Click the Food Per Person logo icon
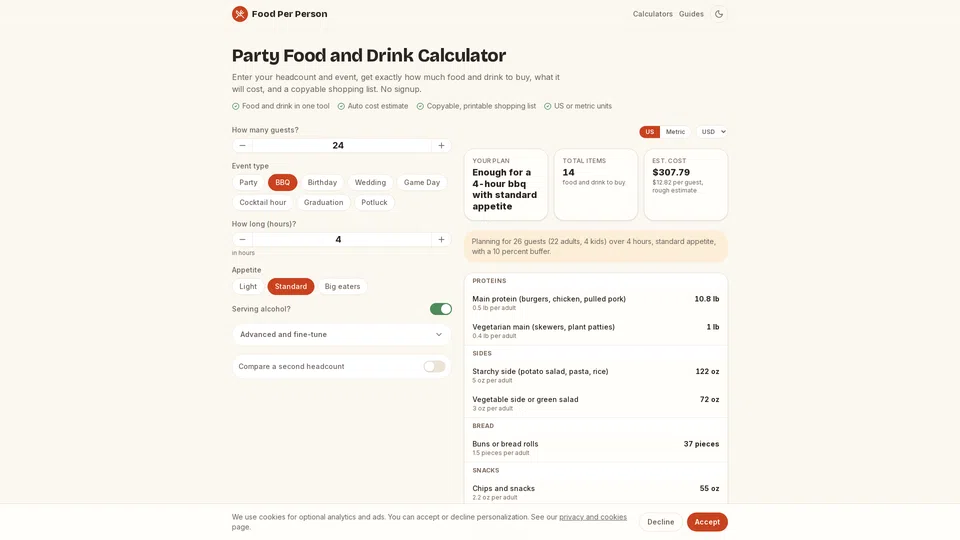 click(239, 13)
